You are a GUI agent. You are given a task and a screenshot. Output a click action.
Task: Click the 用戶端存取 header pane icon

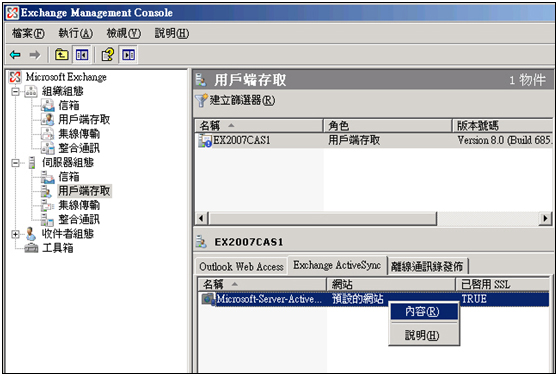(201, 80)
